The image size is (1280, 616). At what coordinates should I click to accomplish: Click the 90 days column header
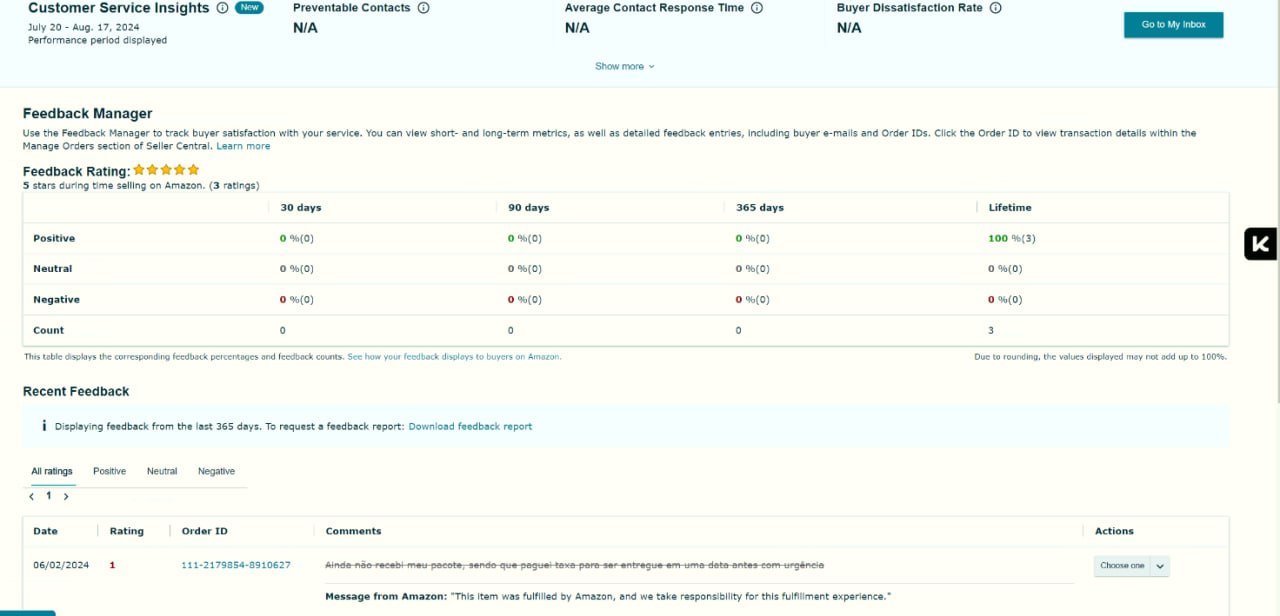pyautogui.click(x=529, y=208)
